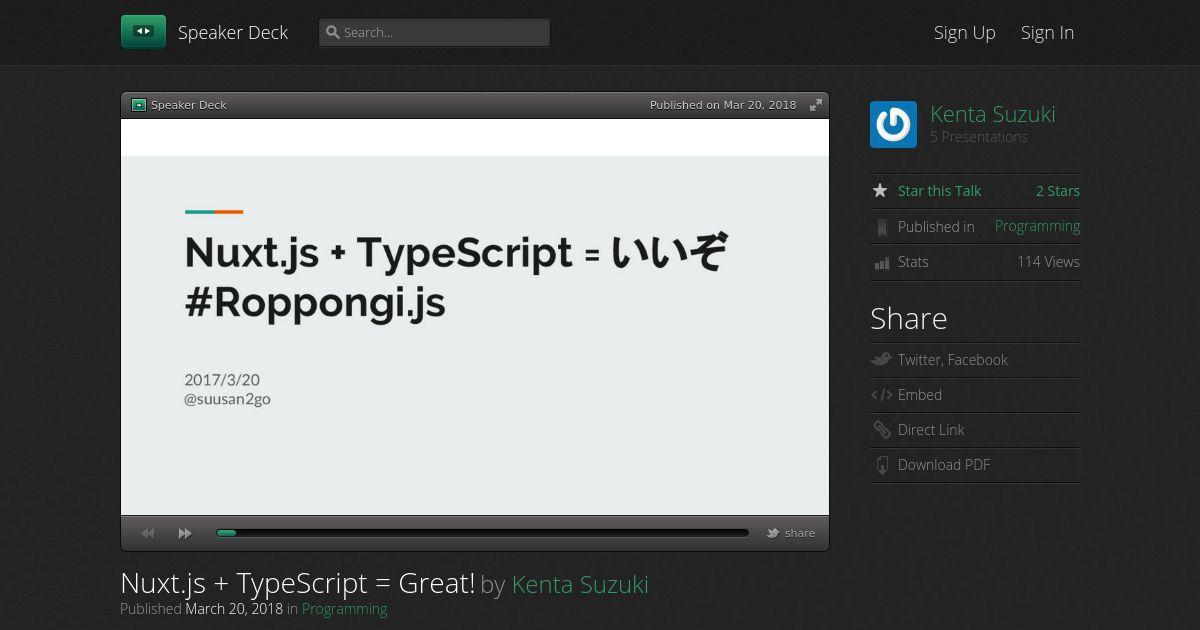The image size is (1200, 630).
Task: Open Kenta Suzuki's avatar profile picture
Action: [893, 125]
